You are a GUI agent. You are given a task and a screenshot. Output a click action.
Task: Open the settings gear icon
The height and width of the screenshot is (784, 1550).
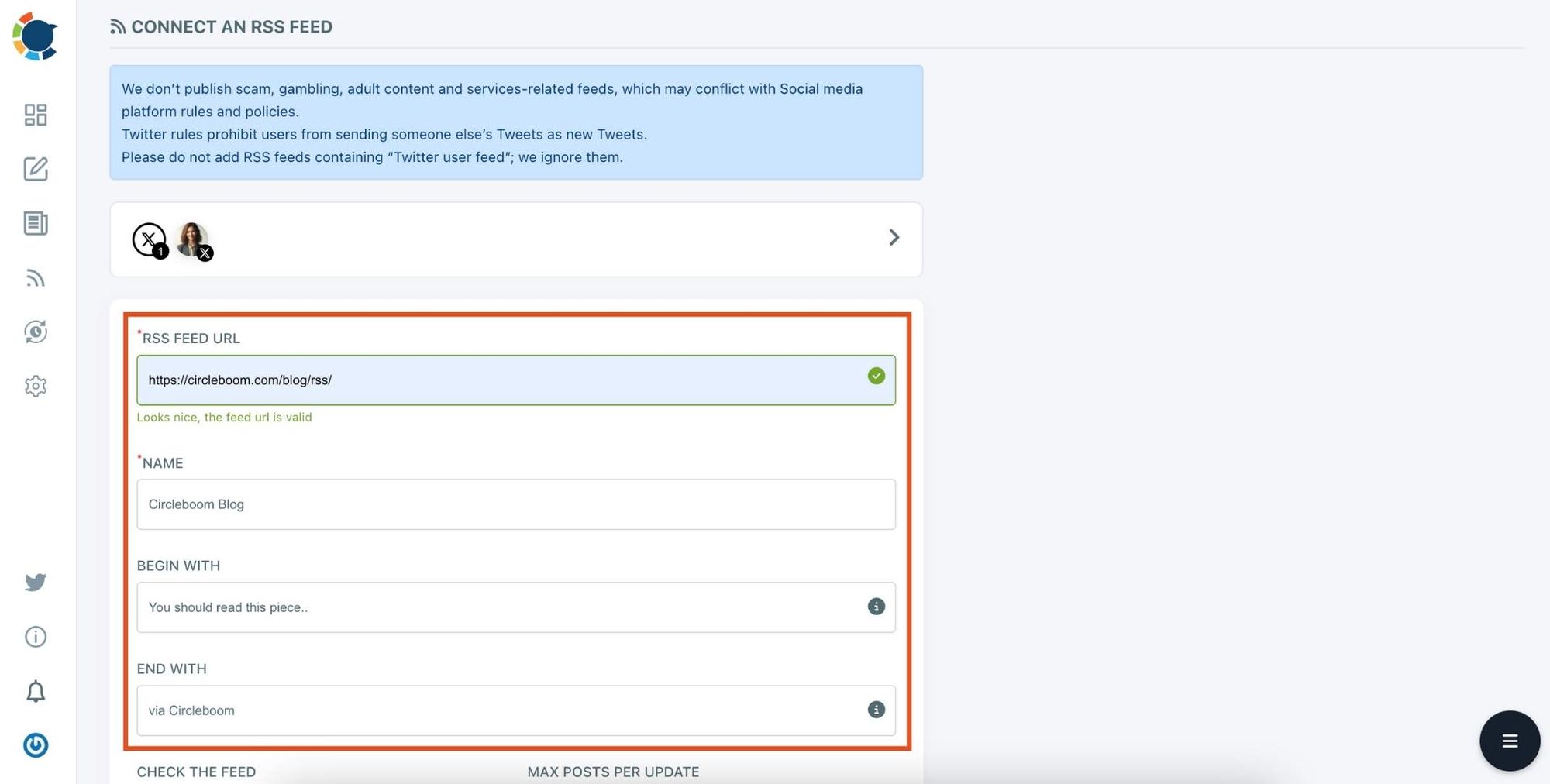tap(35, 386)
